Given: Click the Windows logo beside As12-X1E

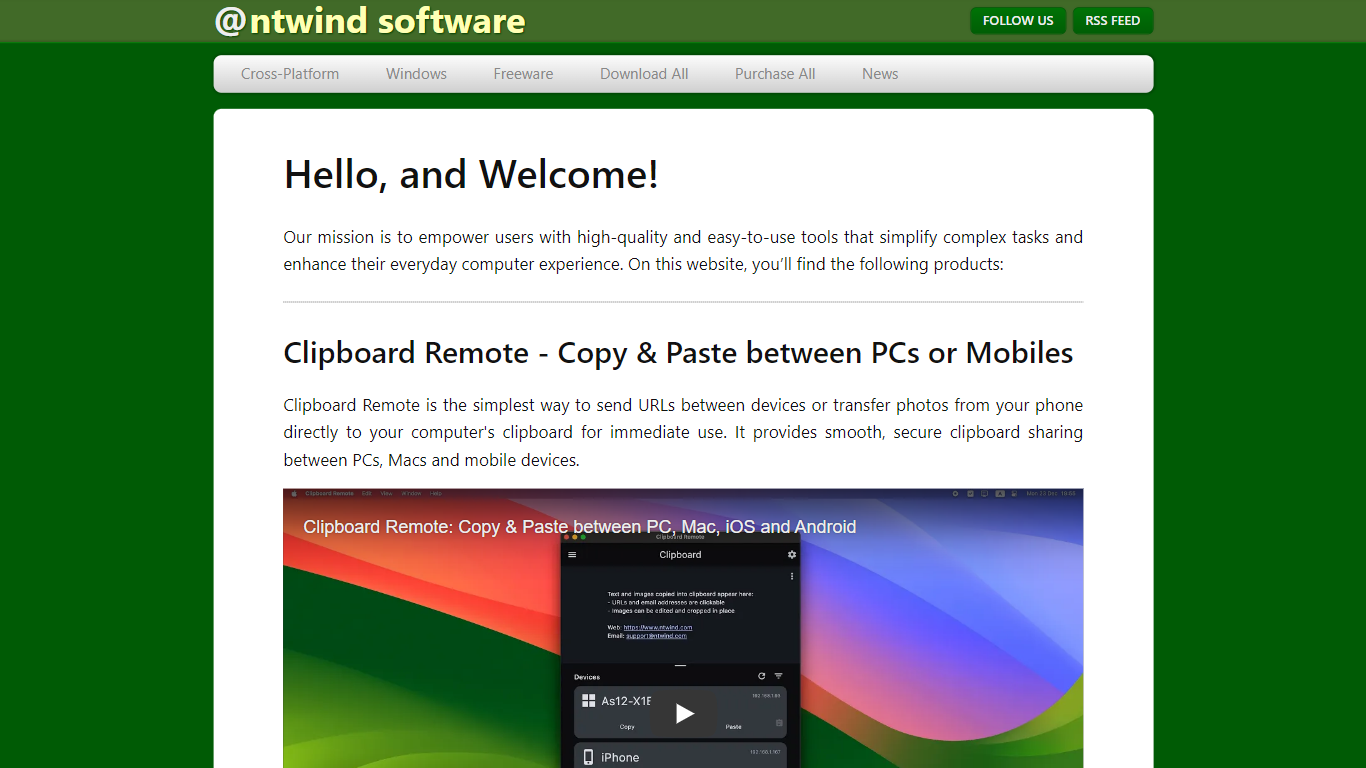Looking at the screenshot, I should tap(589, 701).
